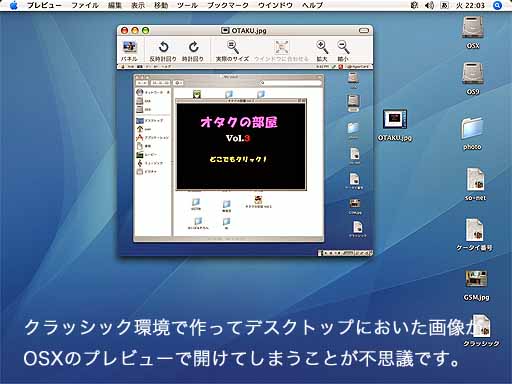Click the 縮小 zoom out icon

343,51
